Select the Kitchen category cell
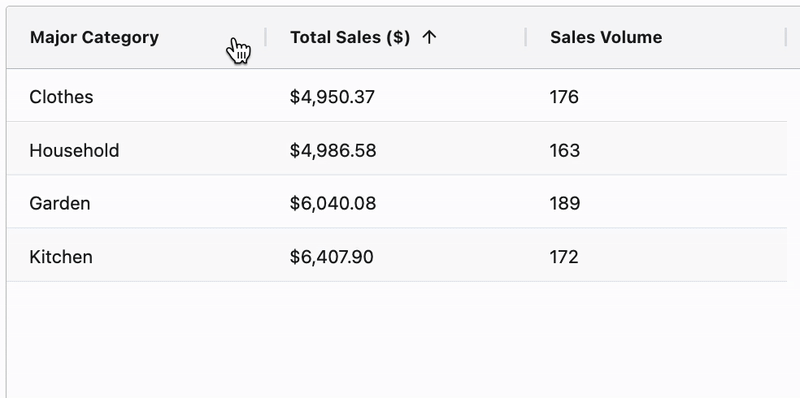This screenshot has width=800, height=398. tap(136, 257)
